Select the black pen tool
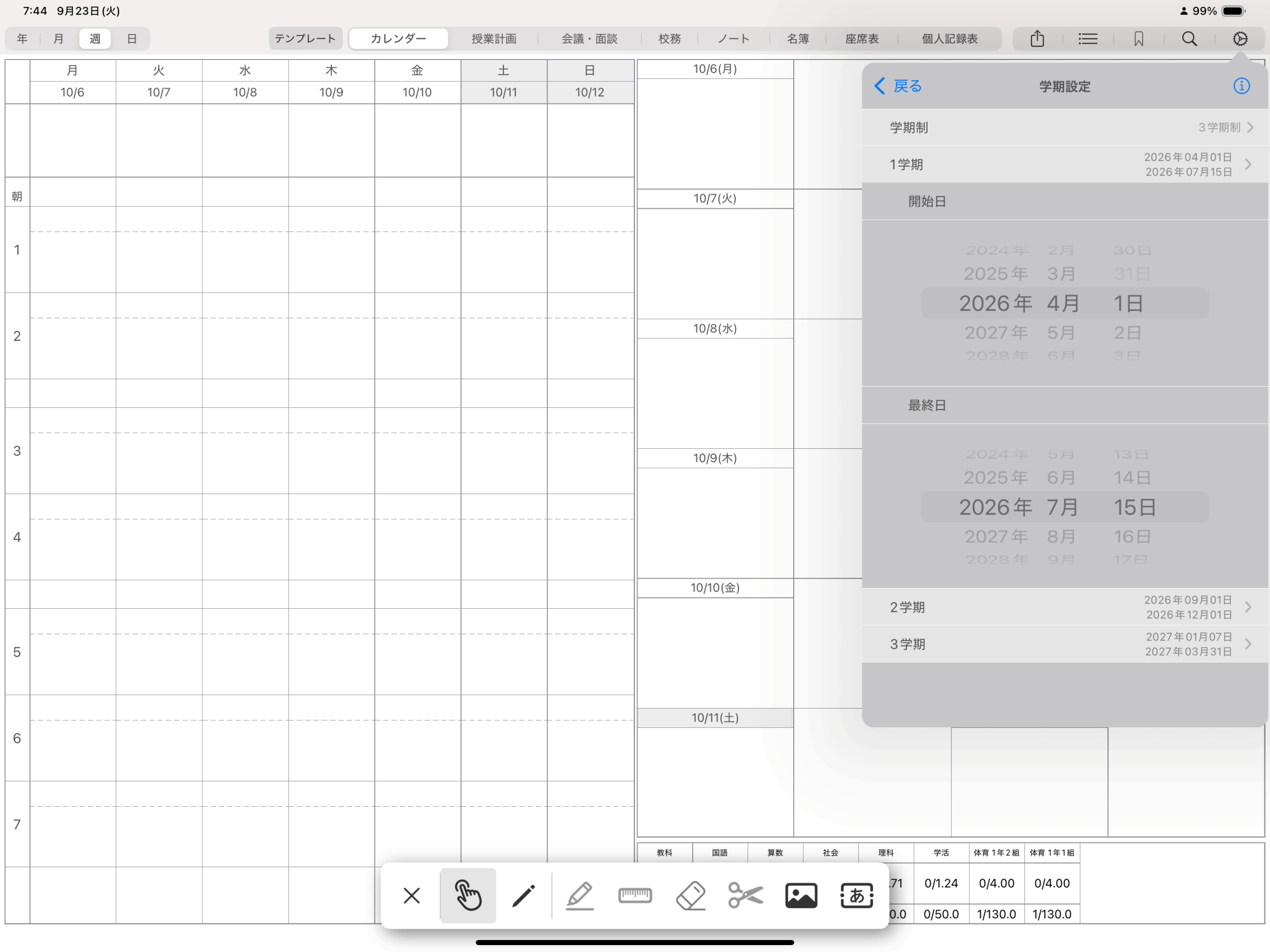1270x952 pixels. [x=523, y=894]
